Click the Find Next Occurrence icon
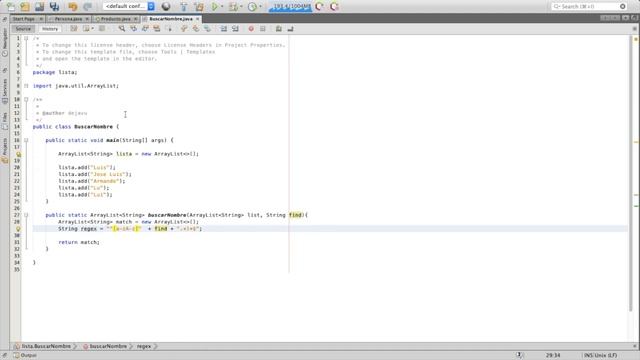Viewport: 640px width, 360px height. pyautogui.click(x=145, y=29)
